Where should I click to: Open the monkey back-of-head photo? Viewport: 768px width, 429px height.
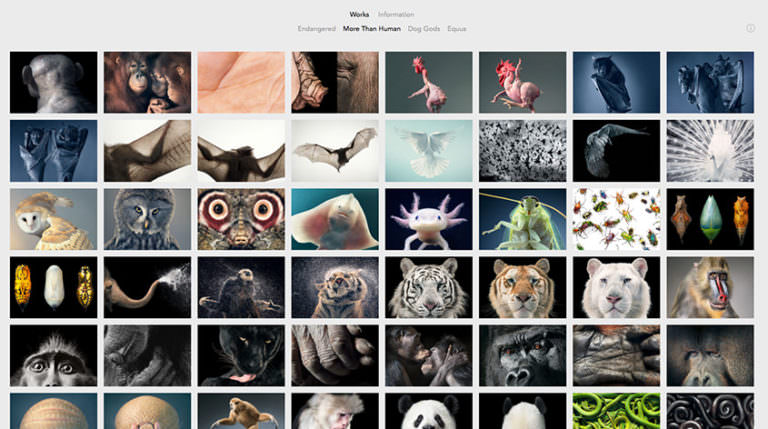click(x=53, y=82)
